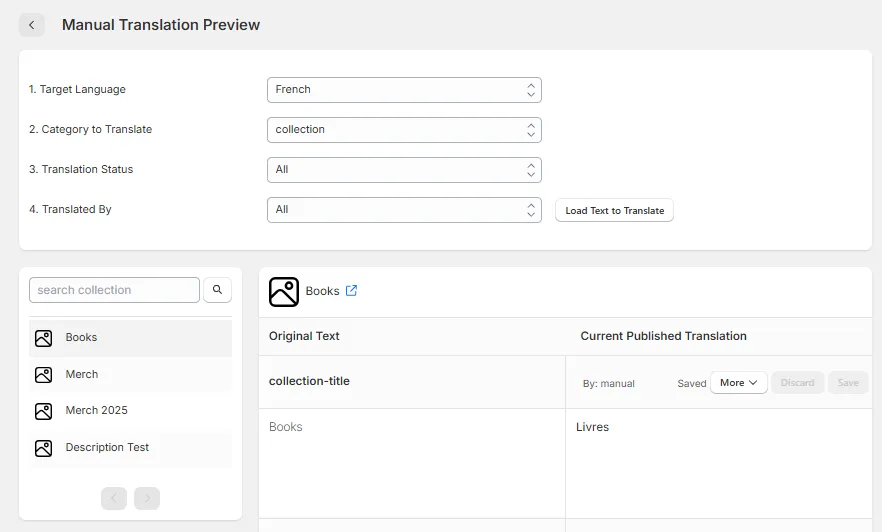This screenshot has height=532, width=882.
Task: Go back with the arrow button
Action: pyautogui.click(x=32, y=25)
